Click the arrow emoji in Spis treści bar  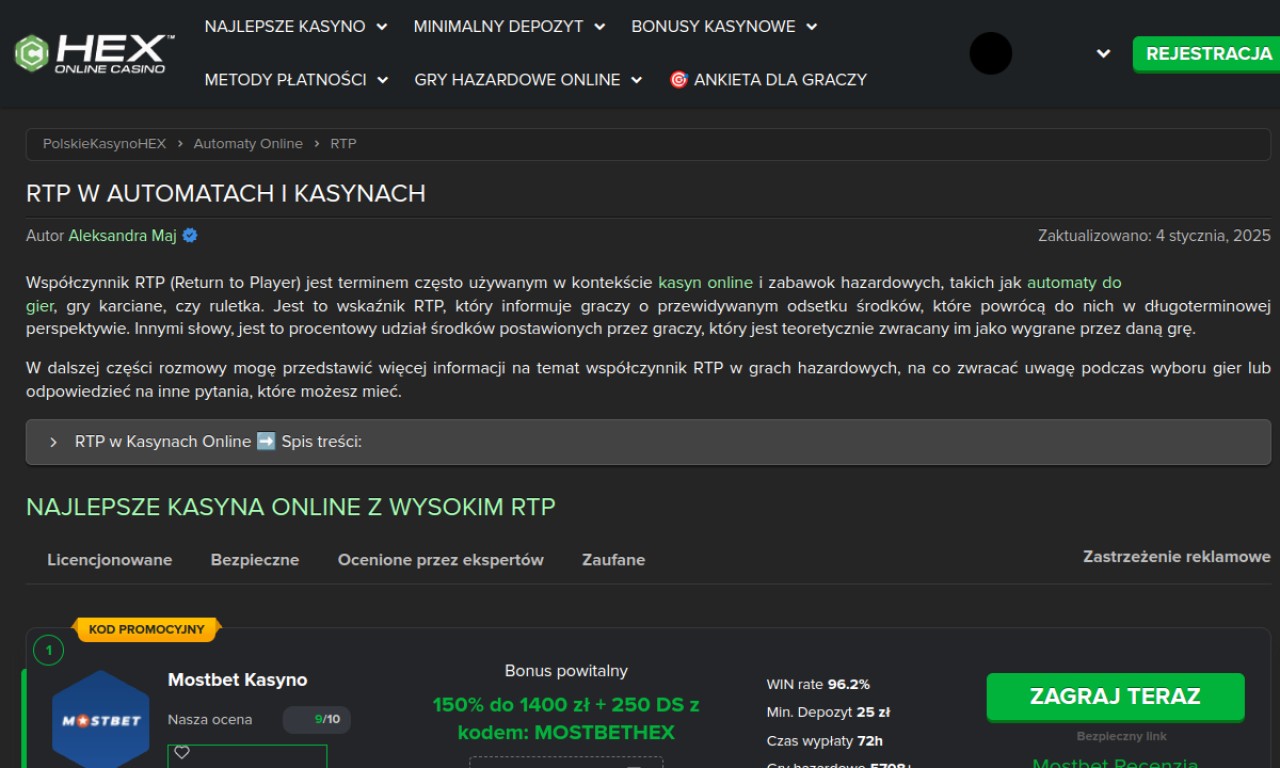(x=266, y=441)
